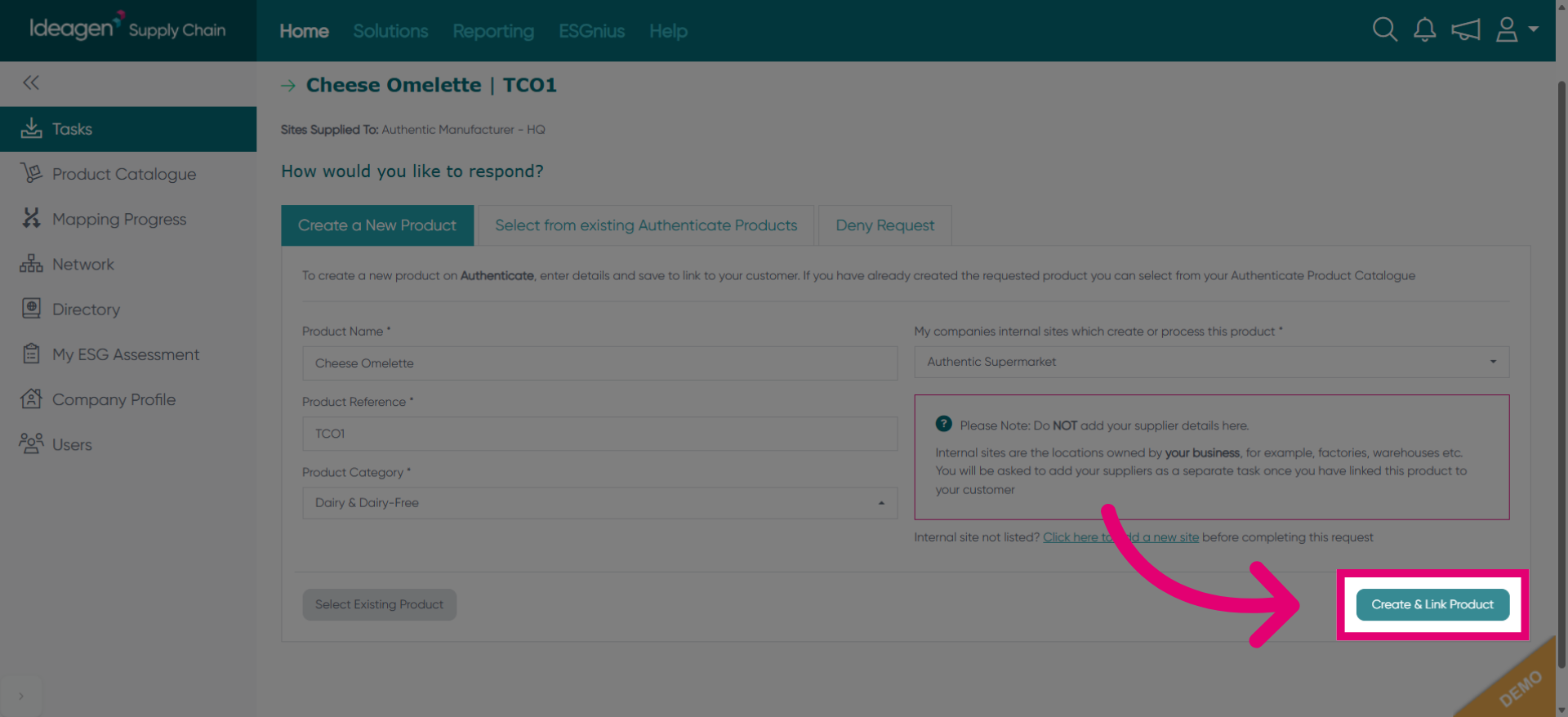Click the Ideagen Supply Chain logo
The image size is (1568, 717).
pyautogui.click(x=127, y=28)
